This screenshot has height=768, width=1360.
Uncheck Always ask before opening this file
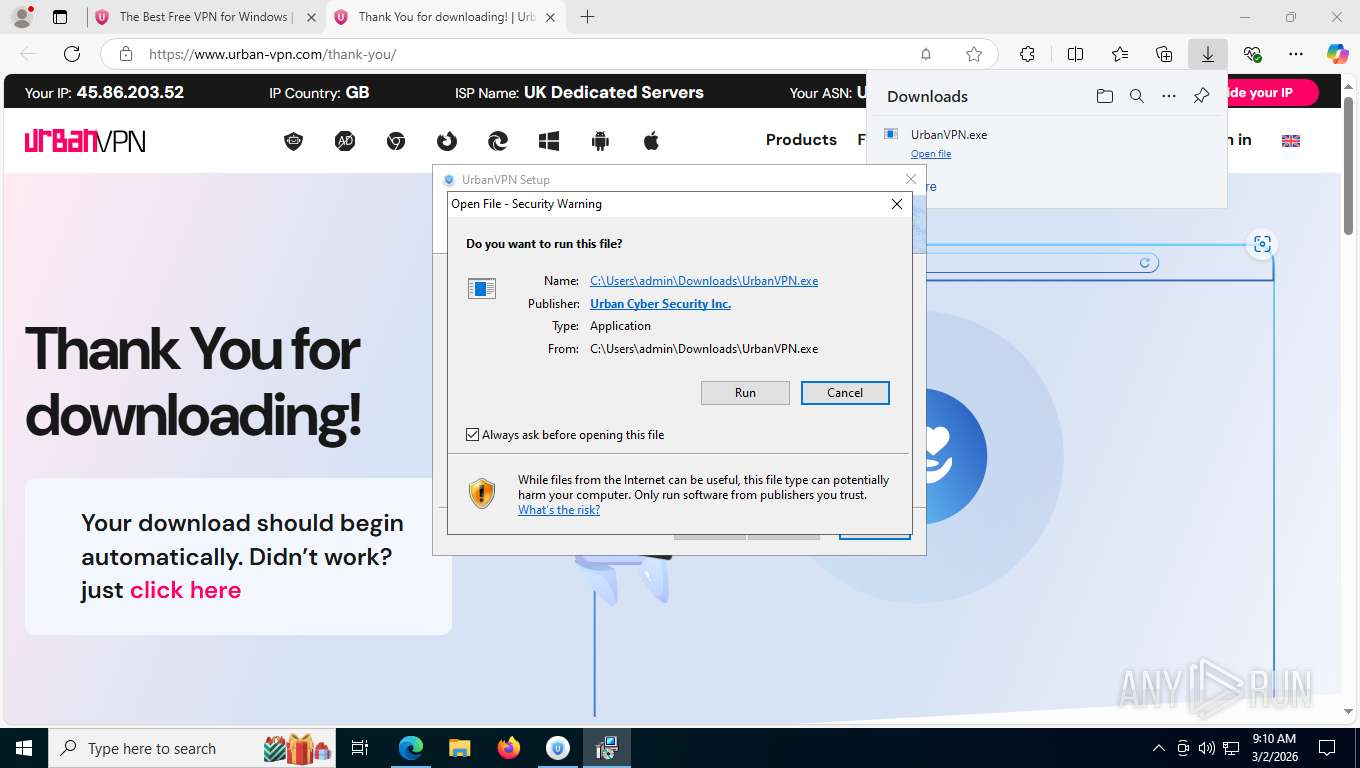[x=473, y=435]
